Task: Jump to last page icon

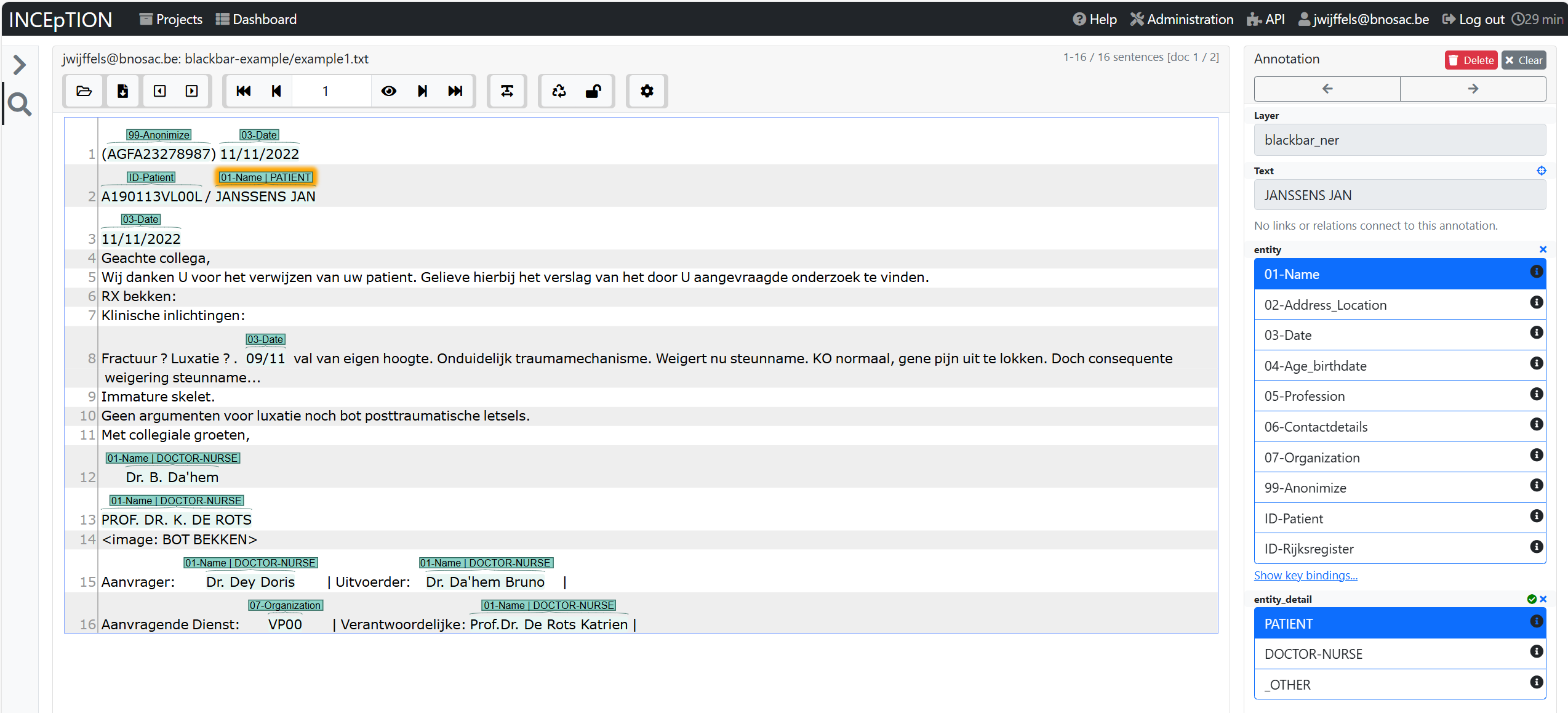Action: point(455,91)
